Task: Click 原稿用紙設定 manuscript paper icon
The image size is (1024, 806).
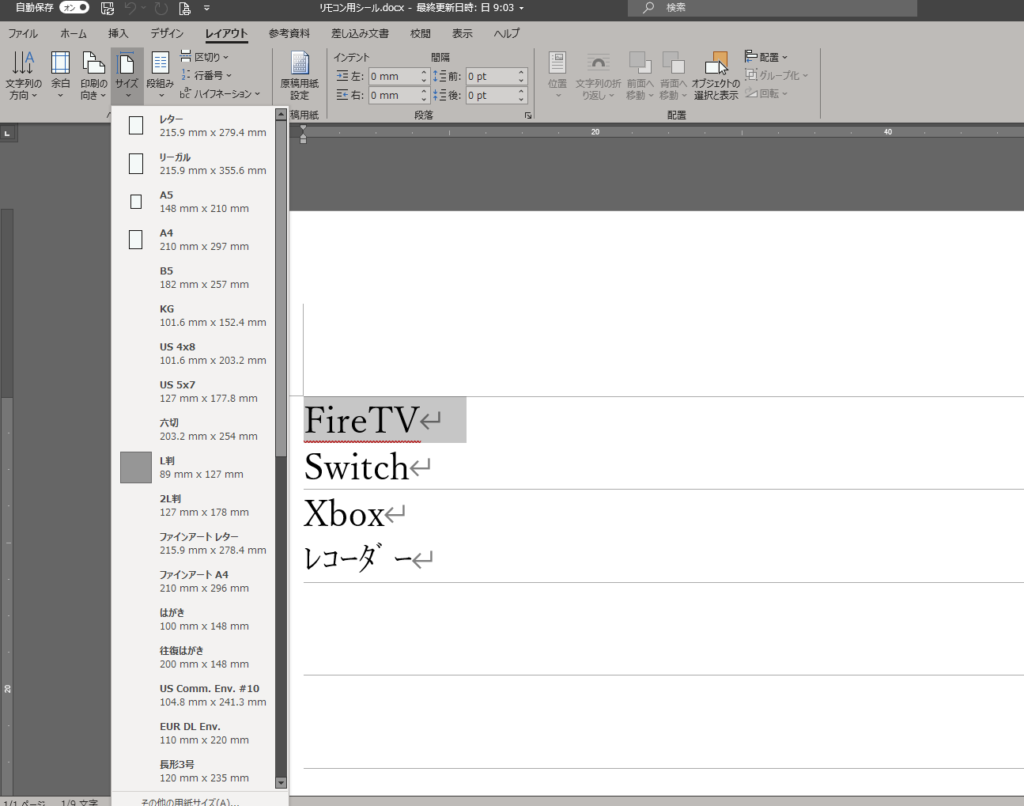Action: [x=300, y=76]
